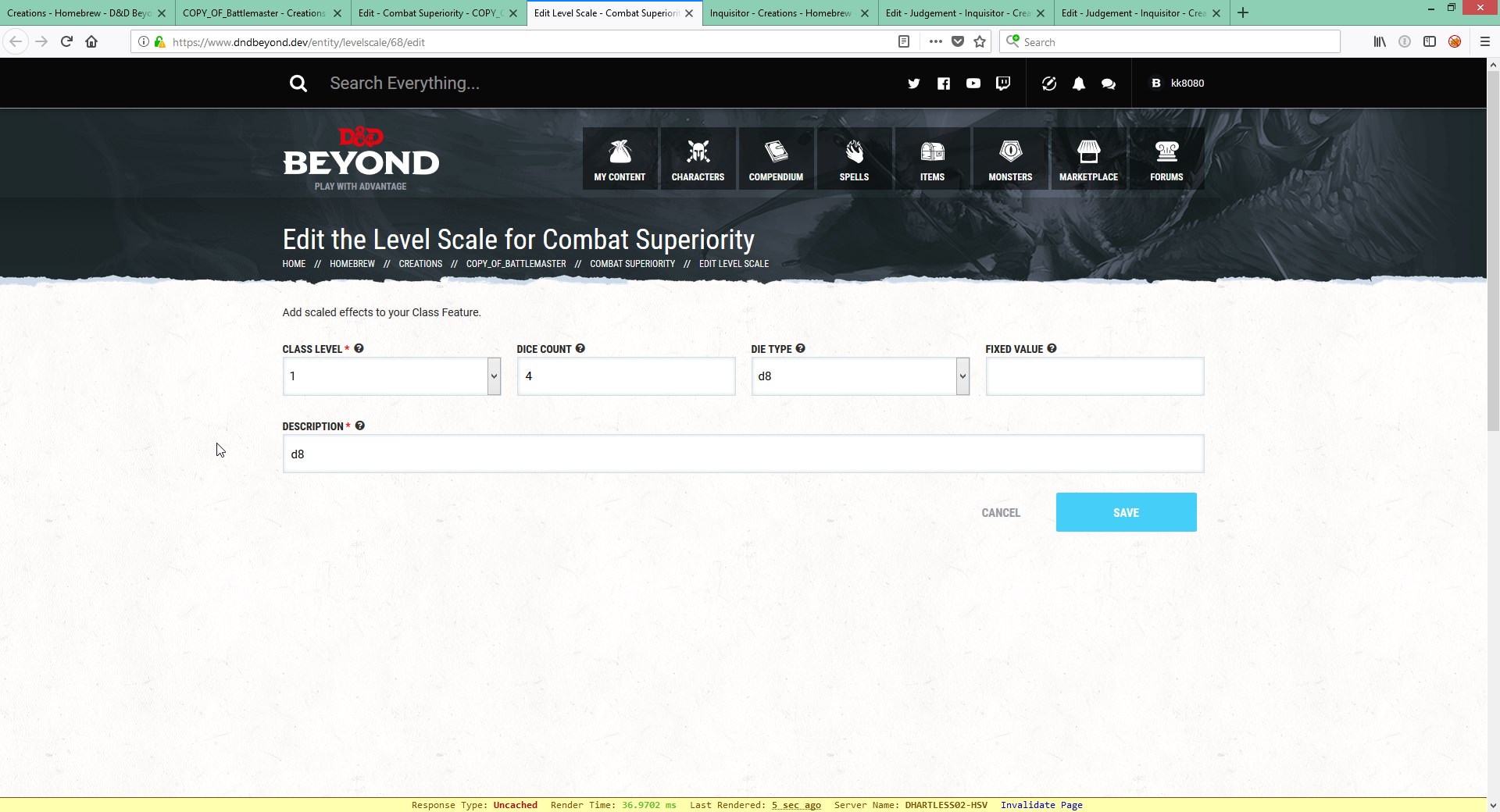Open My Content nav item
Viewport: 1500px width, 812px height.
[x=620, y=158]
